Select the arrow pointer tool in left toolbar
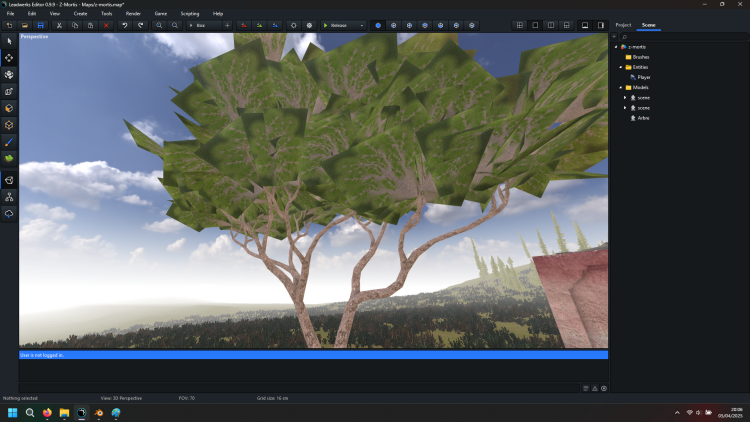750x422 pixels. pyautogui.click(x=9, y=41)
